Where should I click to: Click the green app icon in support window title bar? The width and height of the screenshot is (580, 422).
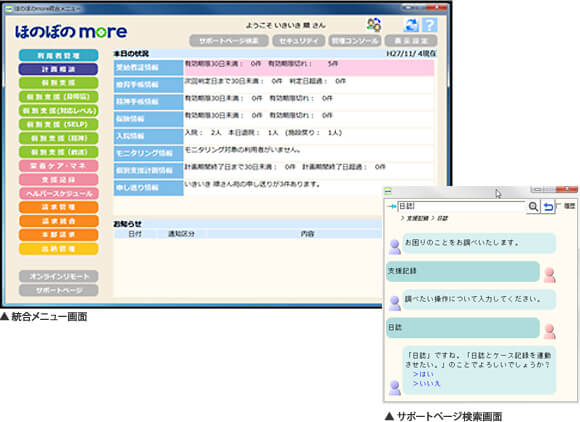pyautogui.click(x=388, y=191)
